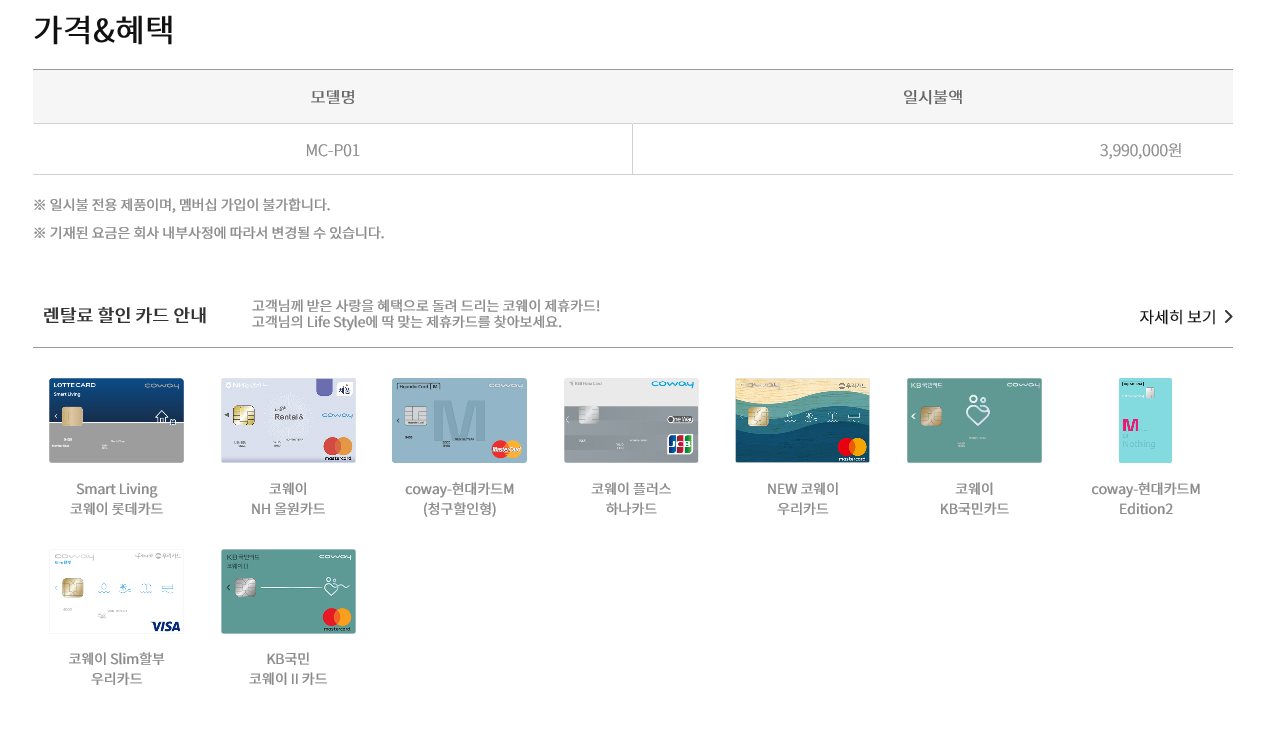Select the NH 올원카드 card image

(x=288, y=420)
